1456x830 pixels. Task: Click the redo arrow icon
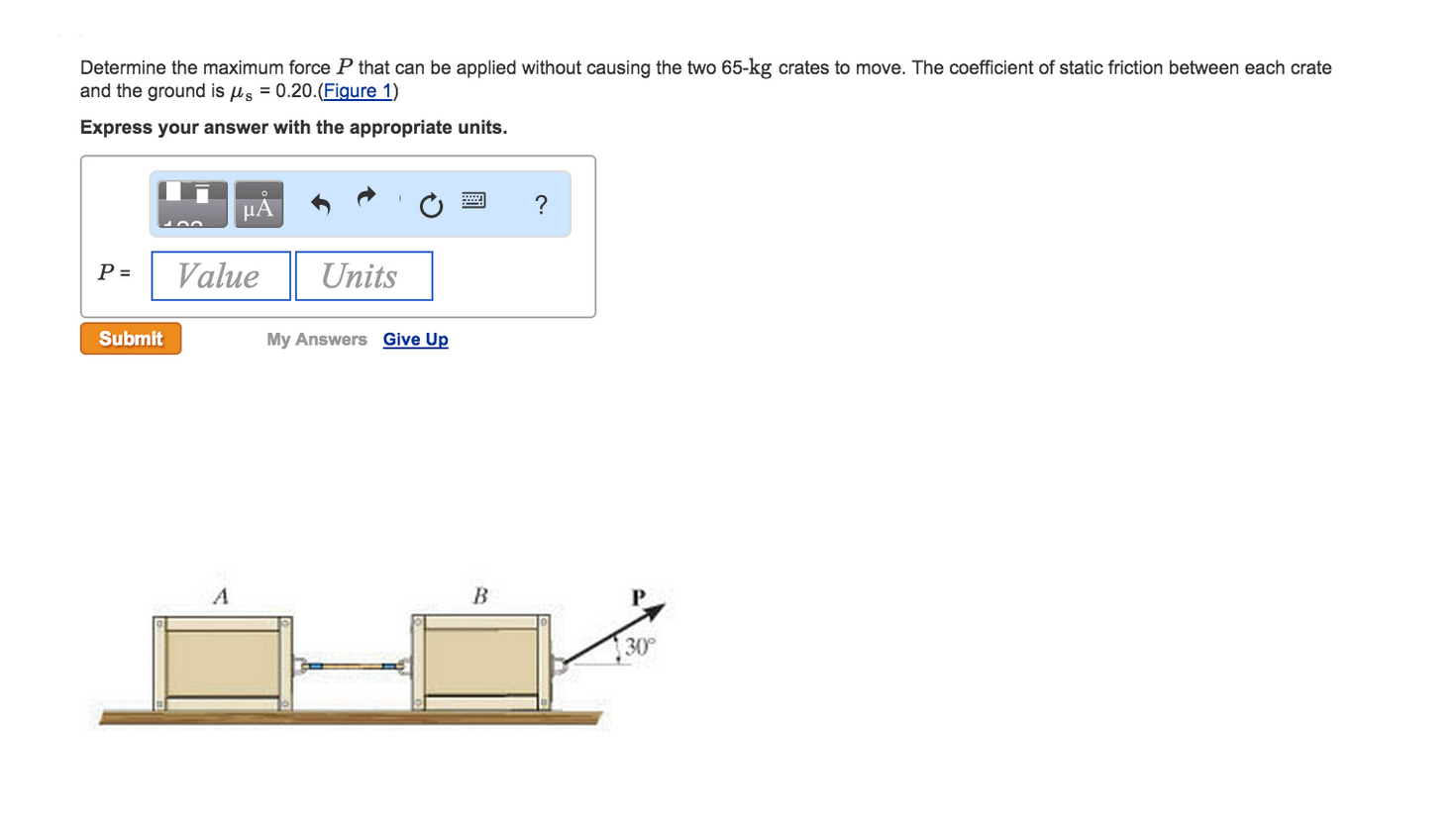(366, 197)
